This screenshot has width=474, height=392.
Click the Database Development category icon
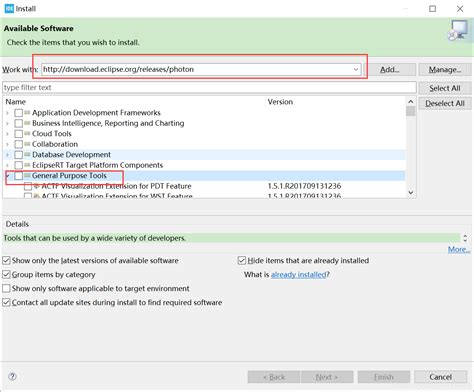pos(27,154)
